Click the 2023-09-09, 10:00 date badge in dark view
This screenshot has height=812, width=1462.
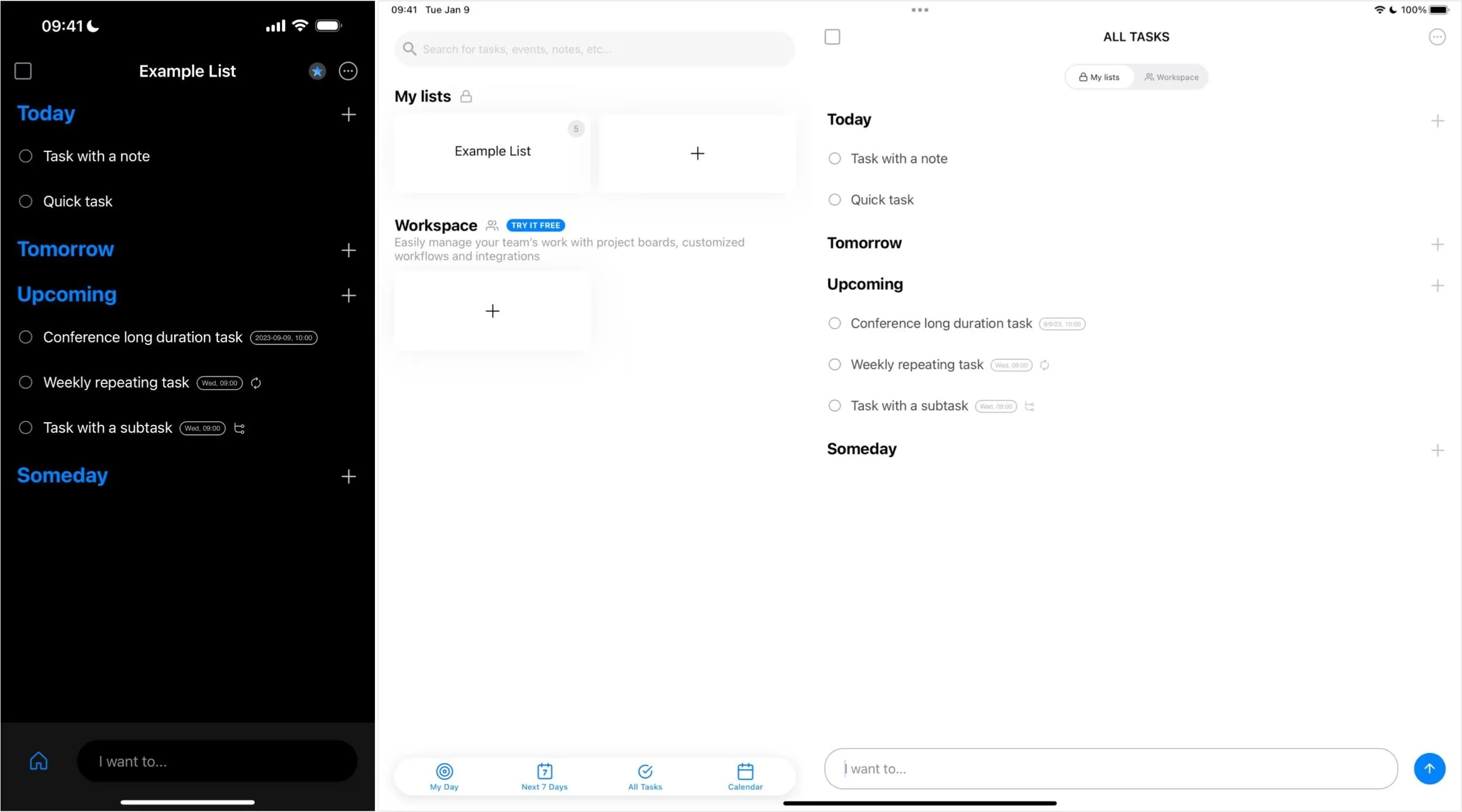click(x=284, y=338)
